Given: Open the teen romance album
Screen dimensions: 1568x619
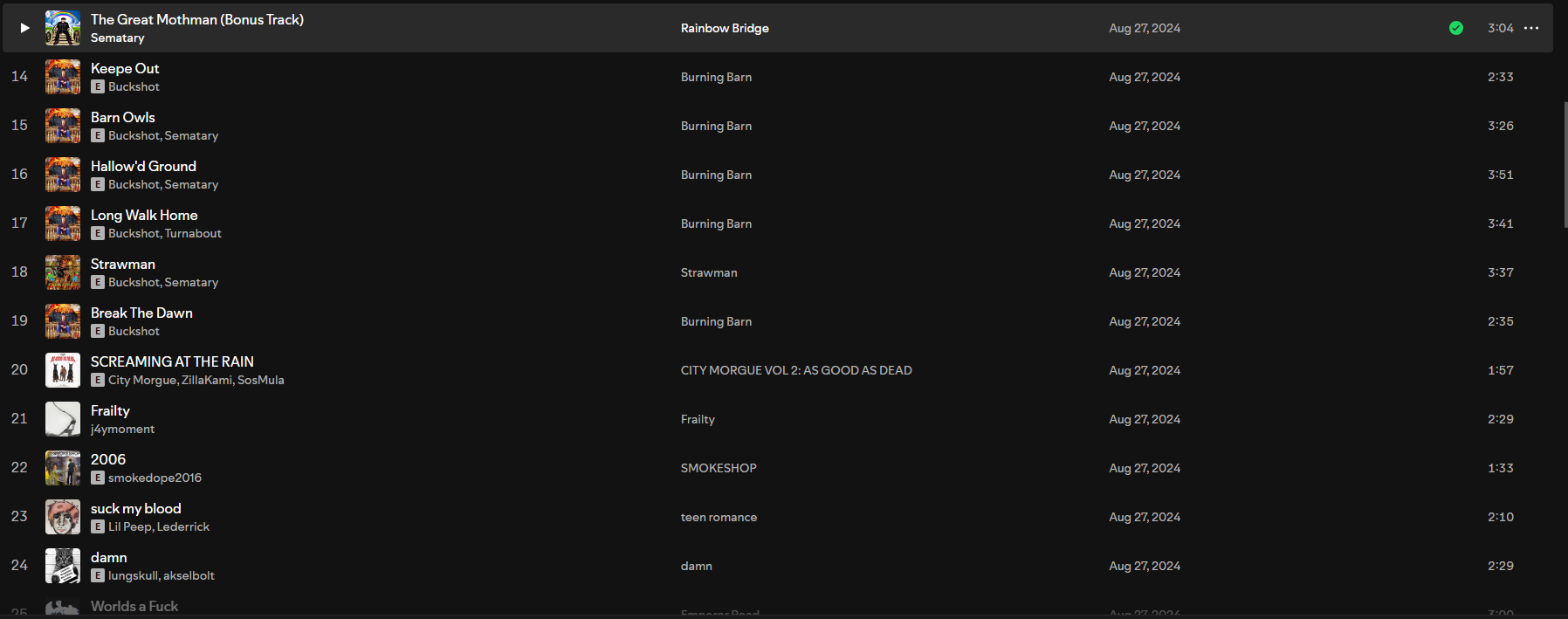Looking at the screenshot, I should (x=719, y=517).
